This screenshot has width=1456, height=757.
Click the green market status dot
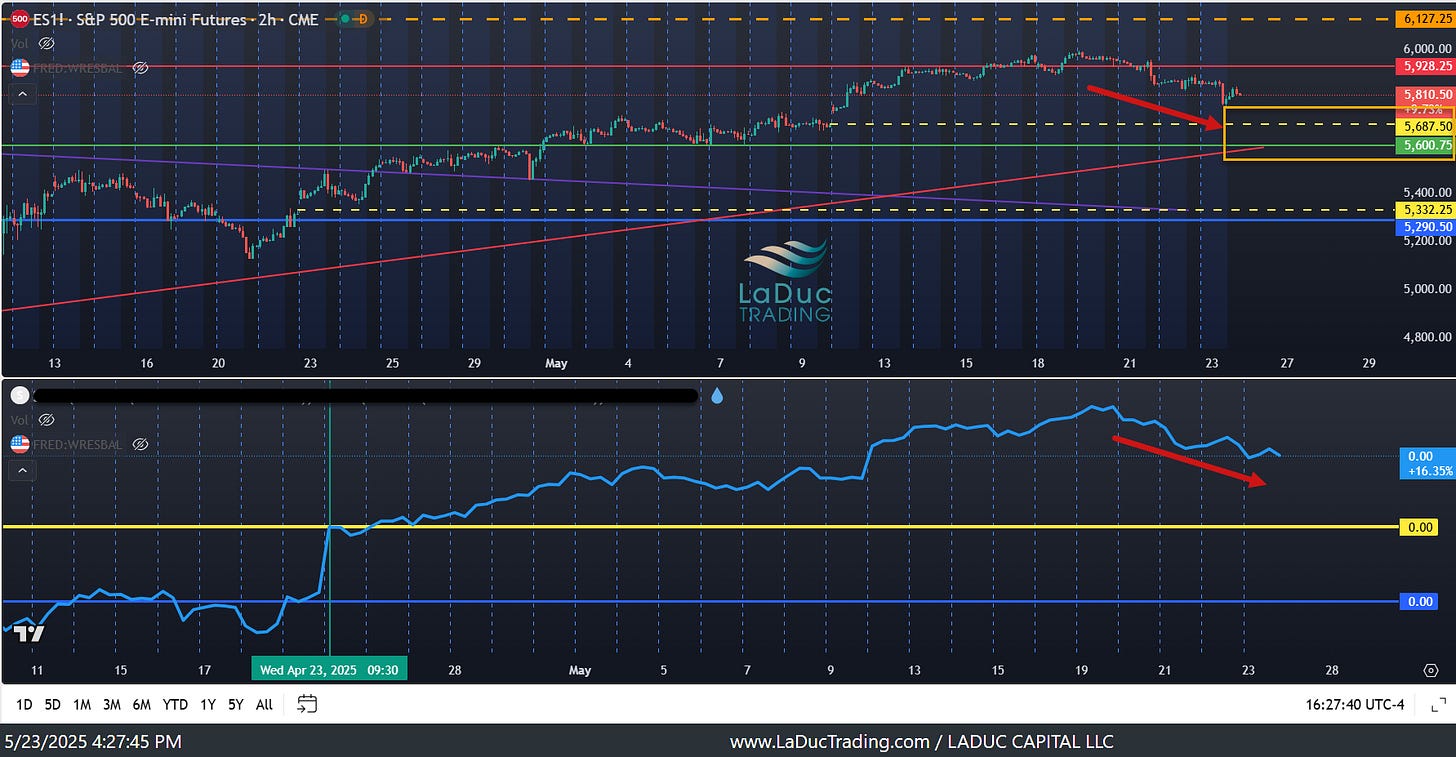pyautogui.click(x=345, y=19)
